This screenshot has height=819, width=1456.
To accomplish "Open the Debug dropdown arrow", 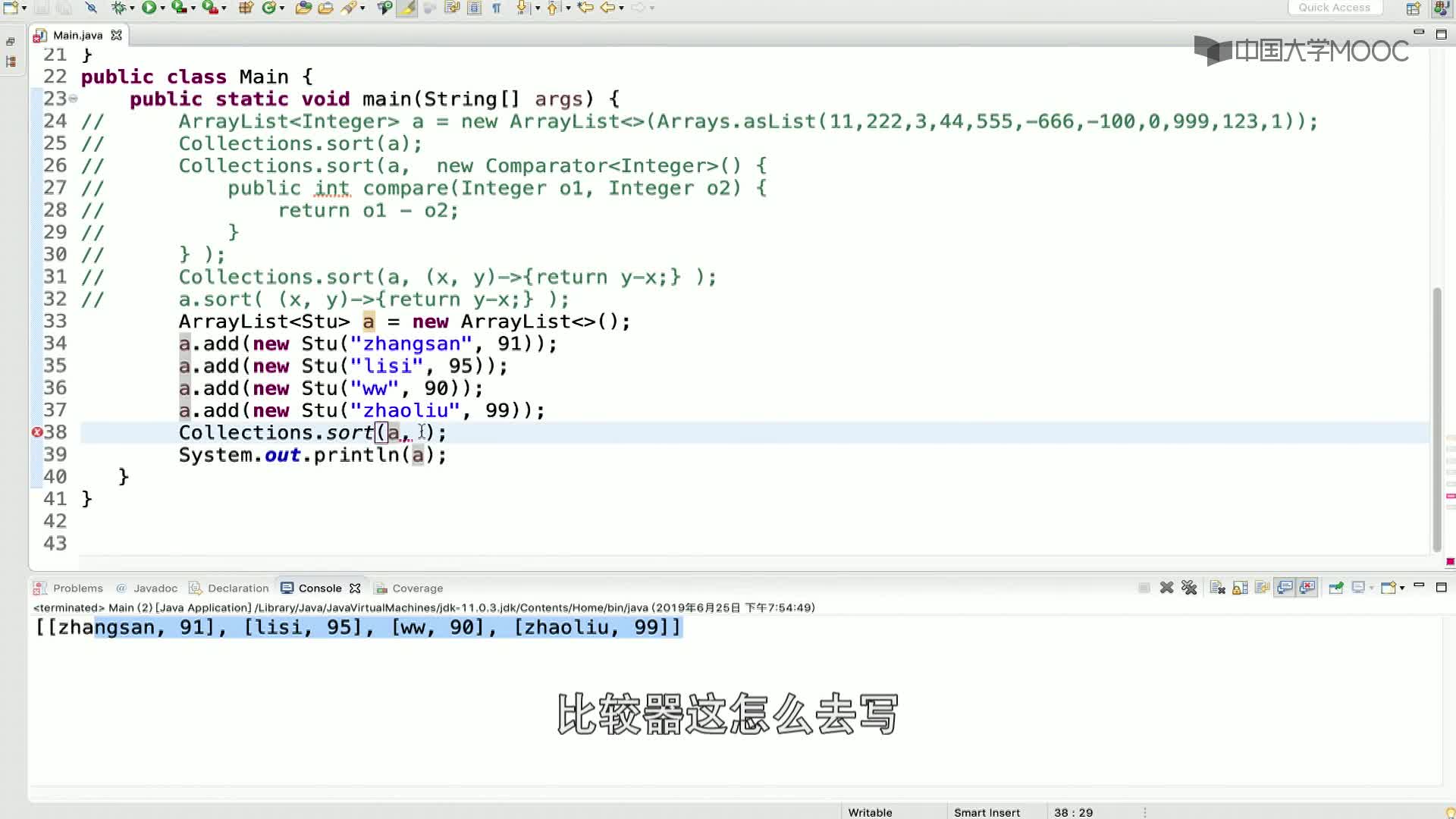I will click(x=133, y=8).
